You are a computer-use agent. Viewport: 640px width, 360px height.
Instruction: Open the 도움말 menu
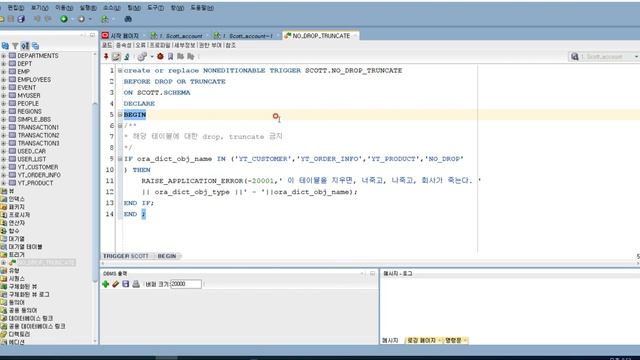pos(202,8)
